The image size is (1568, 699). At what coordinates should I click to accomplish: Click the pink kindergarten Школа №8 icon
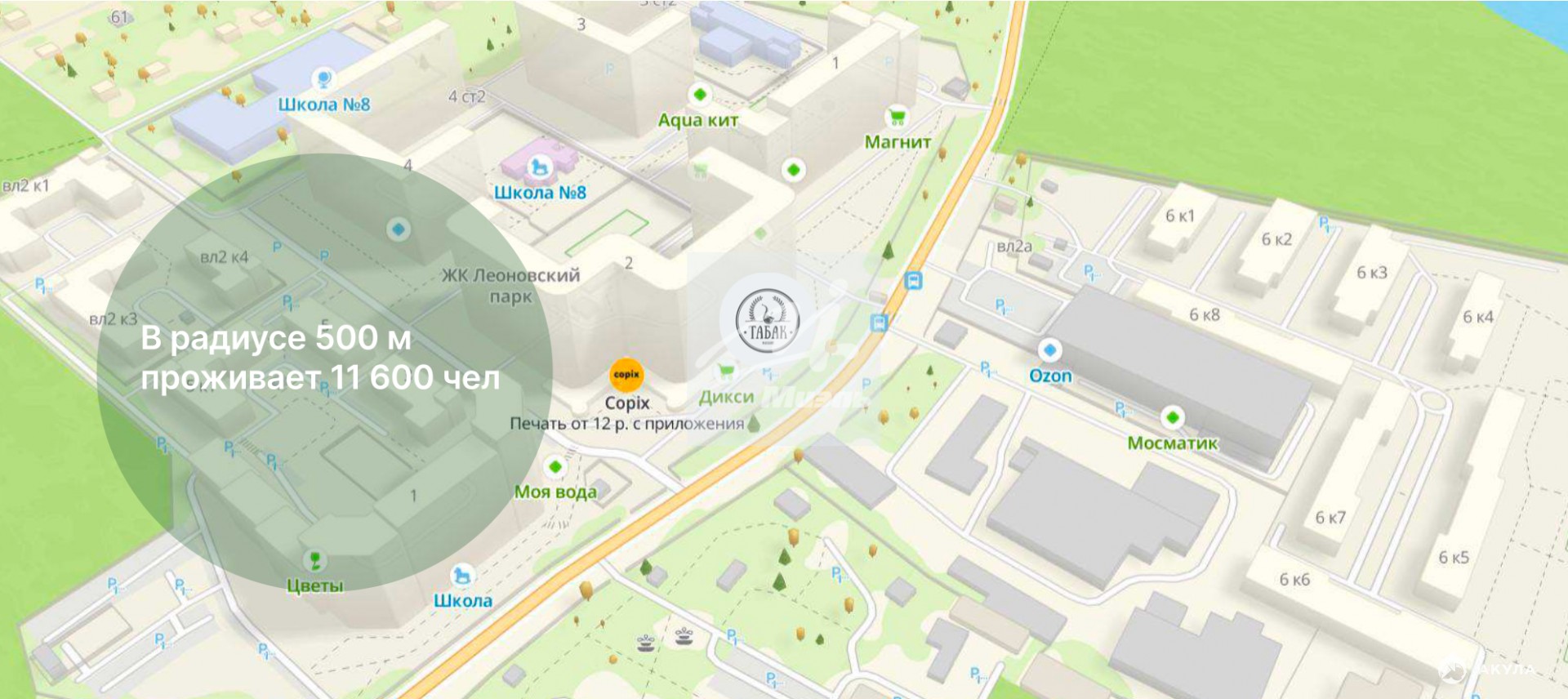540,167
